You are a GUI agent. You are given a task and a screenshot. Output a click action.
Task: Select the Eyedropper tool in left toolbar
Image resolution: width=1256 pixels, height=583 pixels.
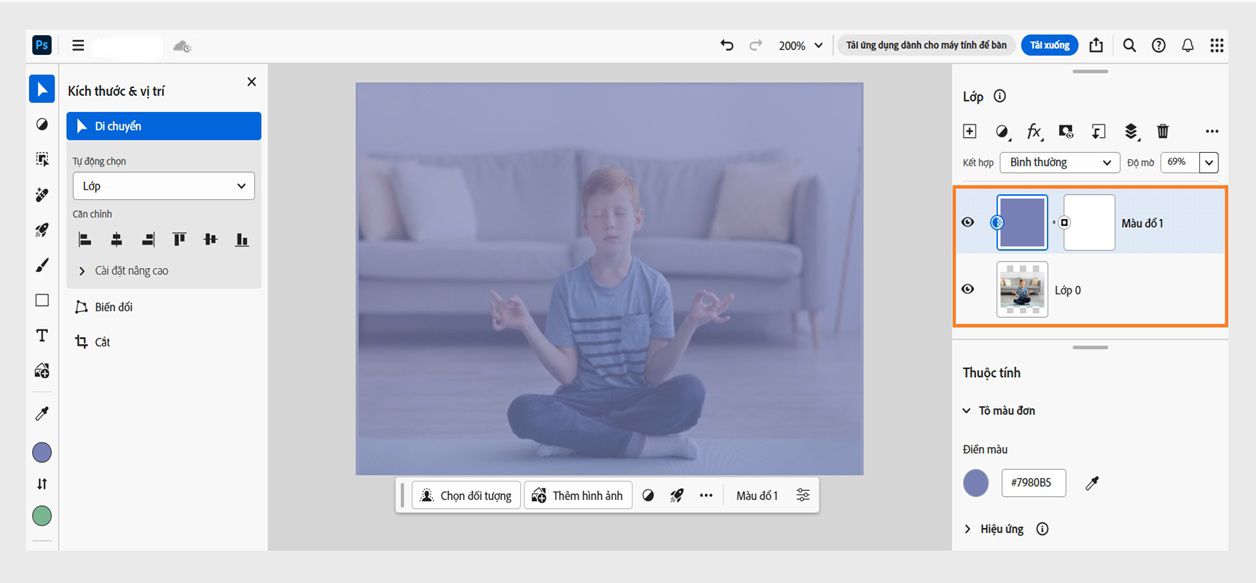point(42,414)
